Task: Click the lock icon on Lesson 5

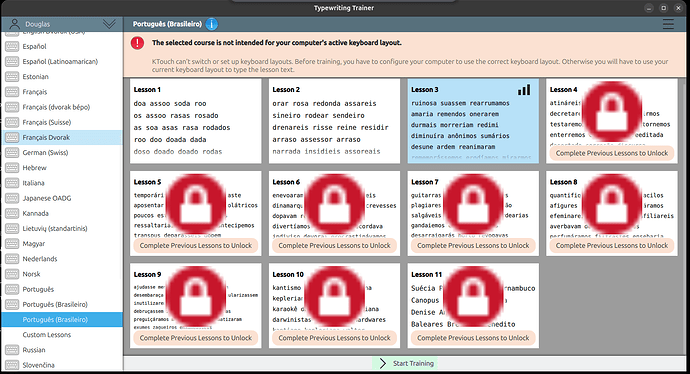Action: pos(196,204)
